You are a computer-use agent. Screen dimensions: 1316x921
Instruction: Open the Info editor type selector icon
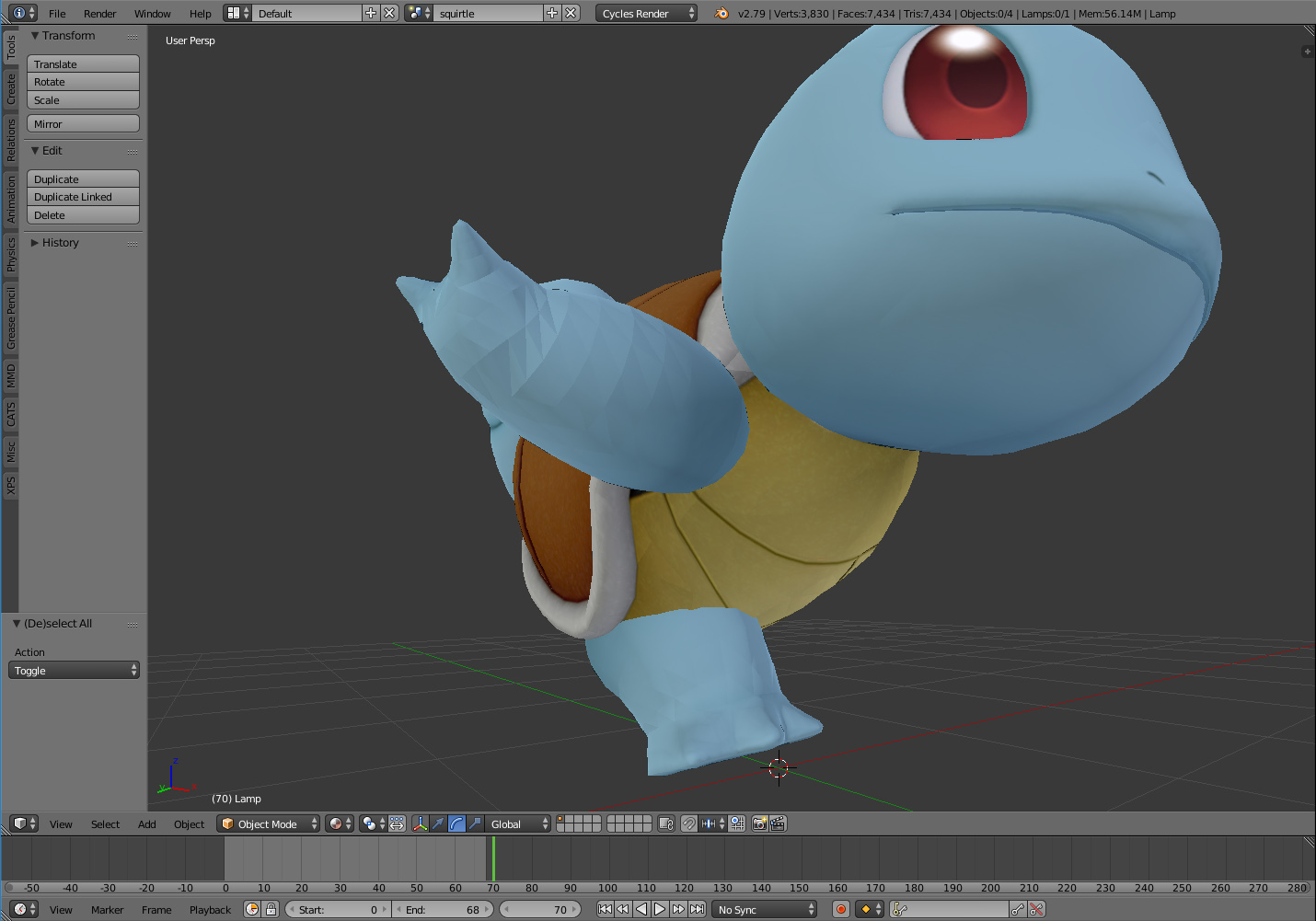[x=24, y=13]
